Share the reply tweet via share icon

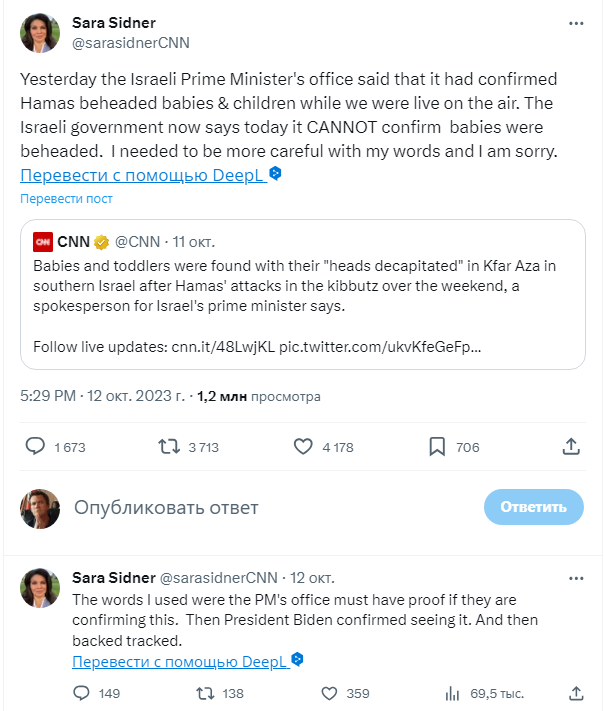click(x=576, y=693)
